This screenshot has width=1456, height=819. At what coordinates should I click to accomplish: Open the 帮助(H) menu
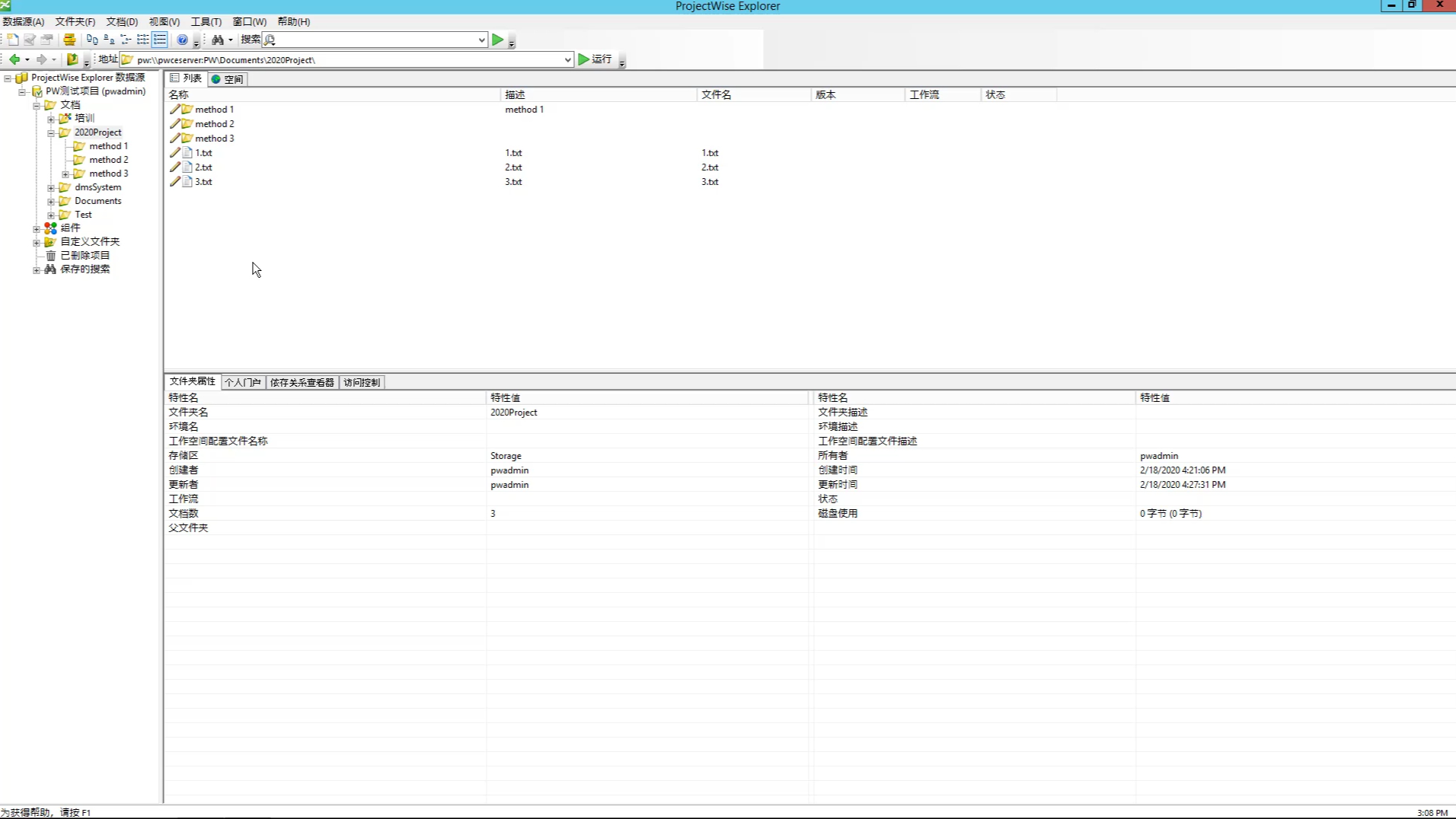point(293,21)
